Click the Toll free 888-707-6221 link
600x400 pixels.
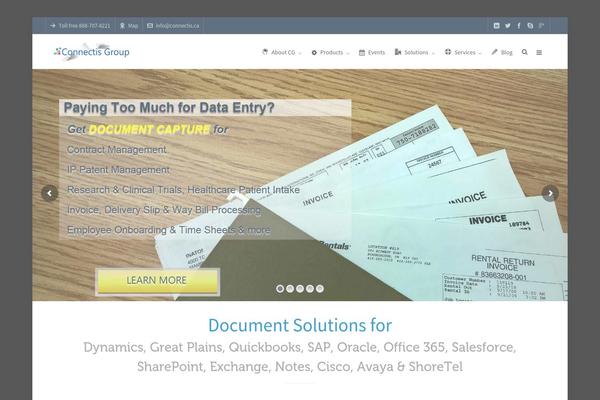pos(80,26)
